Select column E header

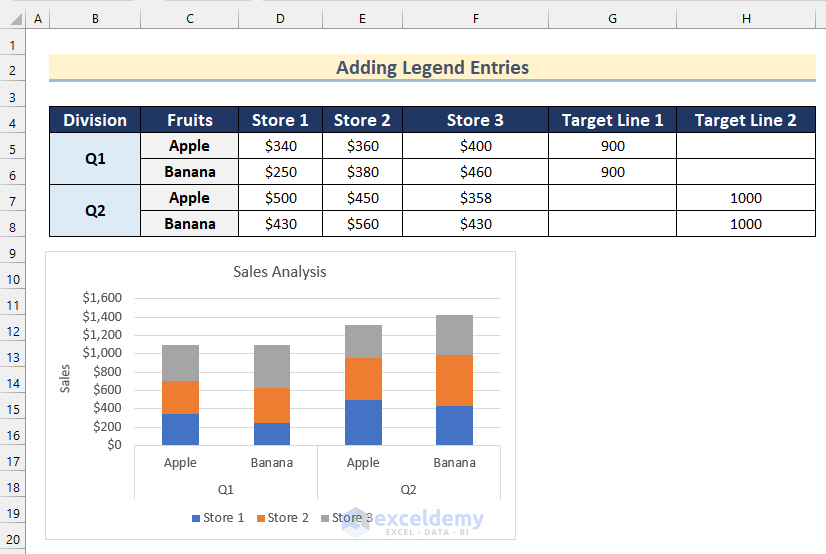362,19
